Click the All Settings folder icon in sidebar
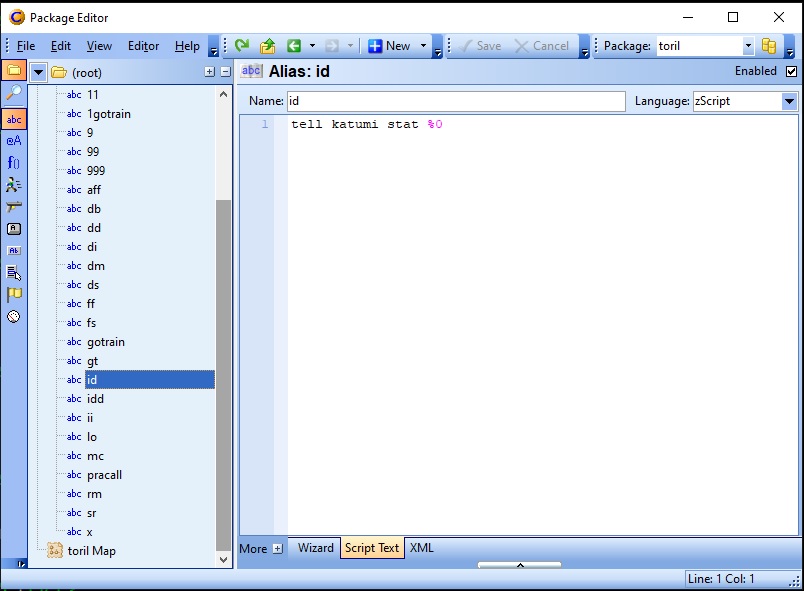 click(x=14, y=71)
